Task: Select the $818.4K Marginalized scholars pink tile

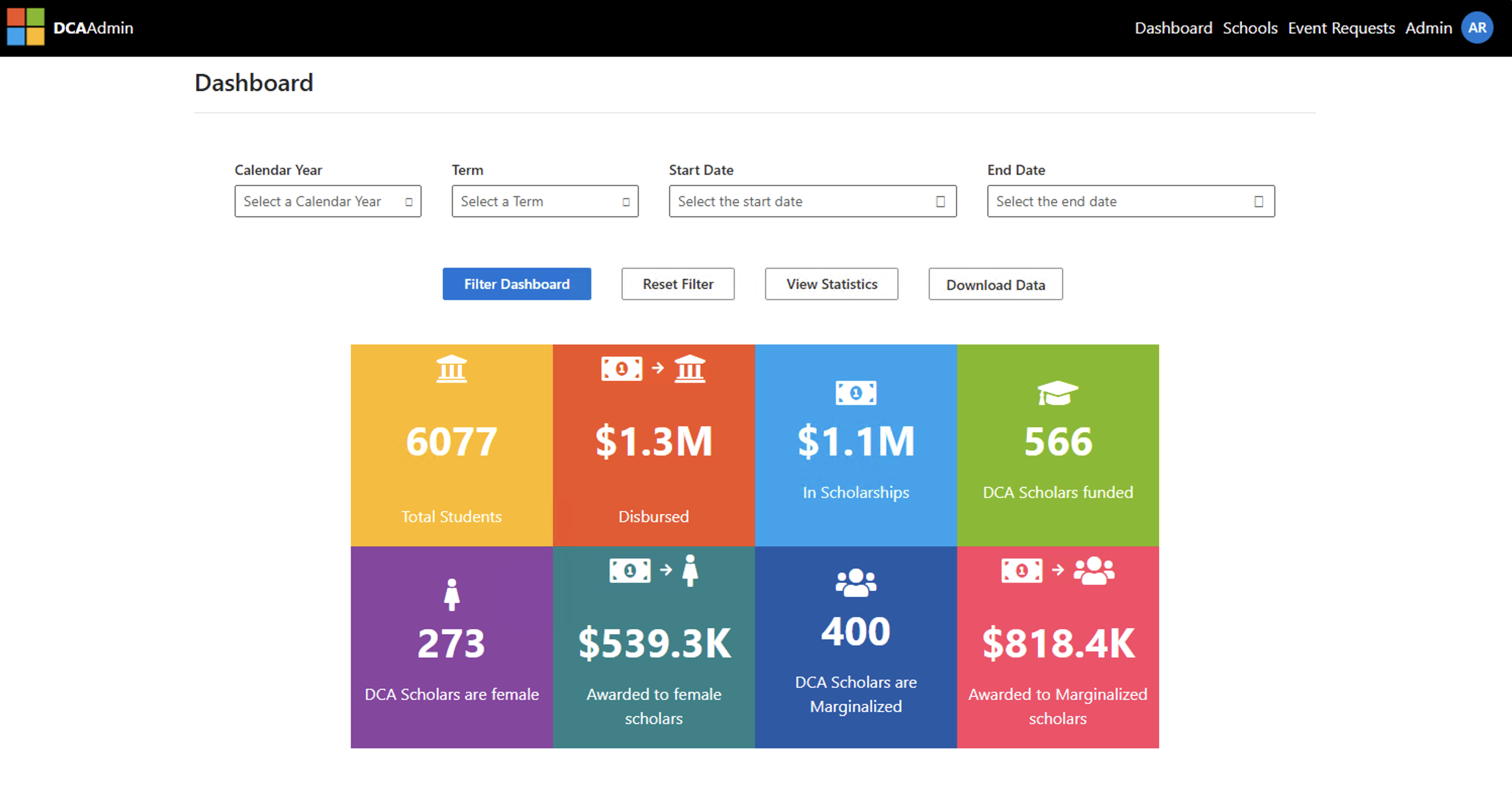Action: (x=1057, y=647)
